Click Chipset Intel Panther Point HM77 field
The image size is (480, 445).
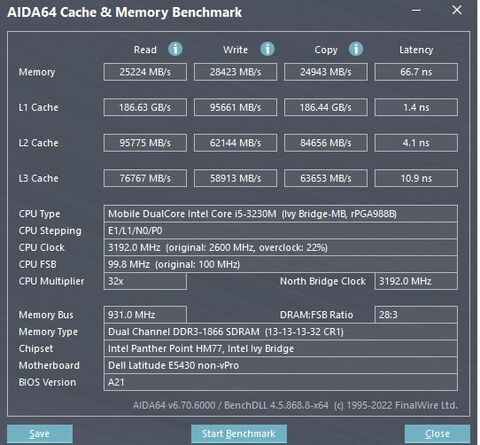(281, 349)
